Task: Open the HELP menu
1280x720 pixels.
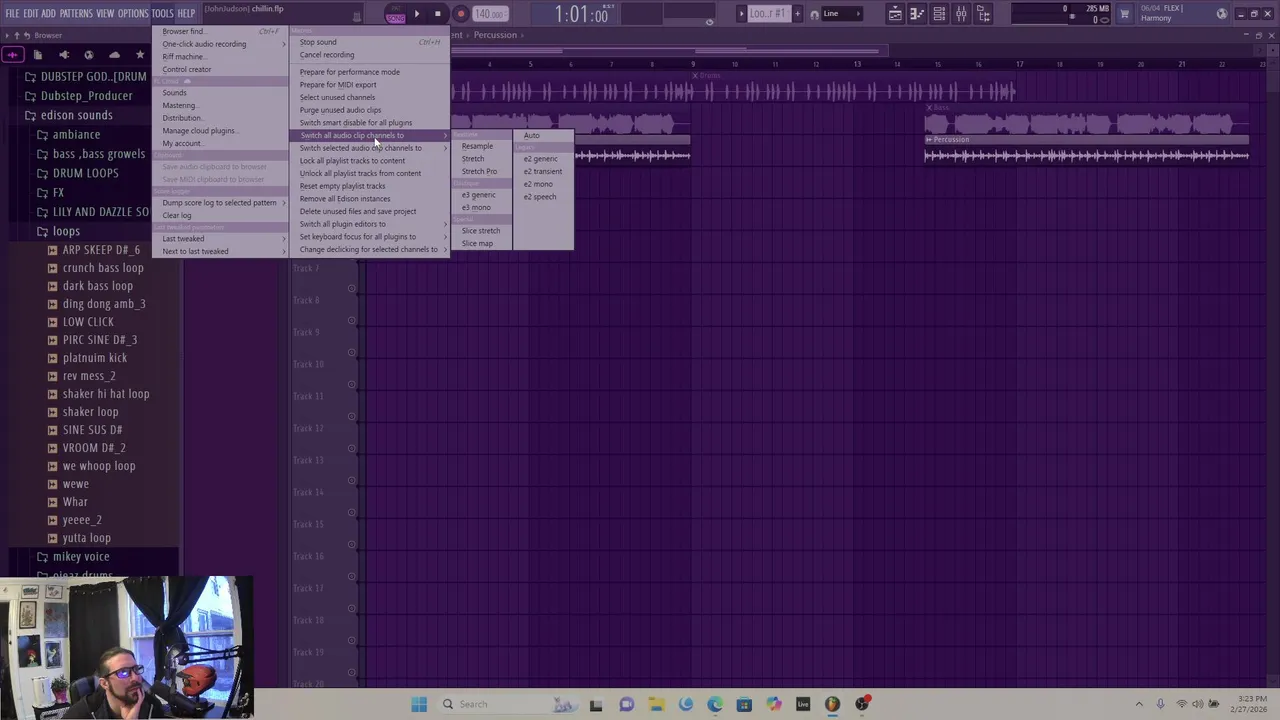Action: point(186,14)
